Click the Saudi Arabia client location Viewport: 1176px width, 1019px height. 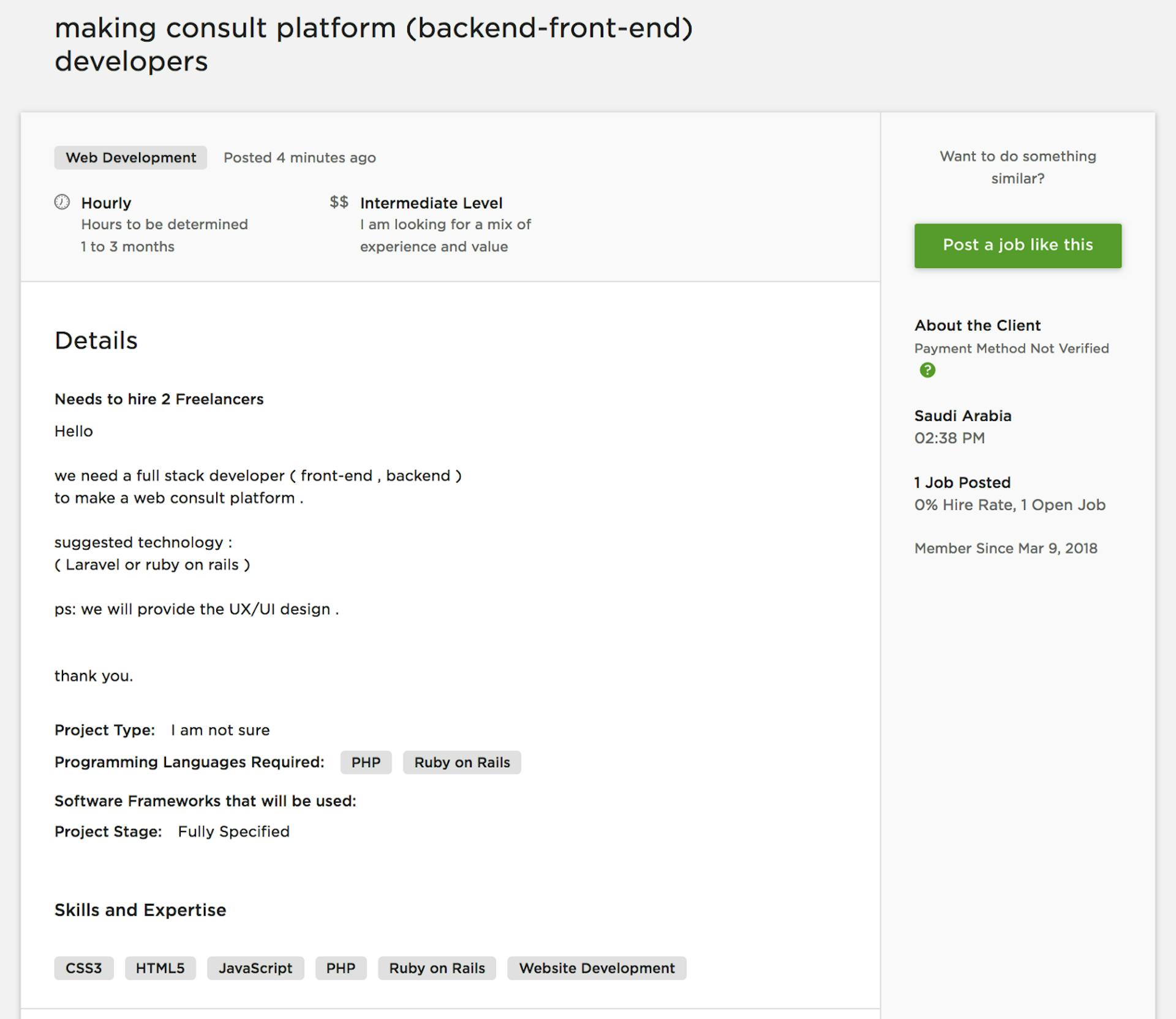pos(962,415)
